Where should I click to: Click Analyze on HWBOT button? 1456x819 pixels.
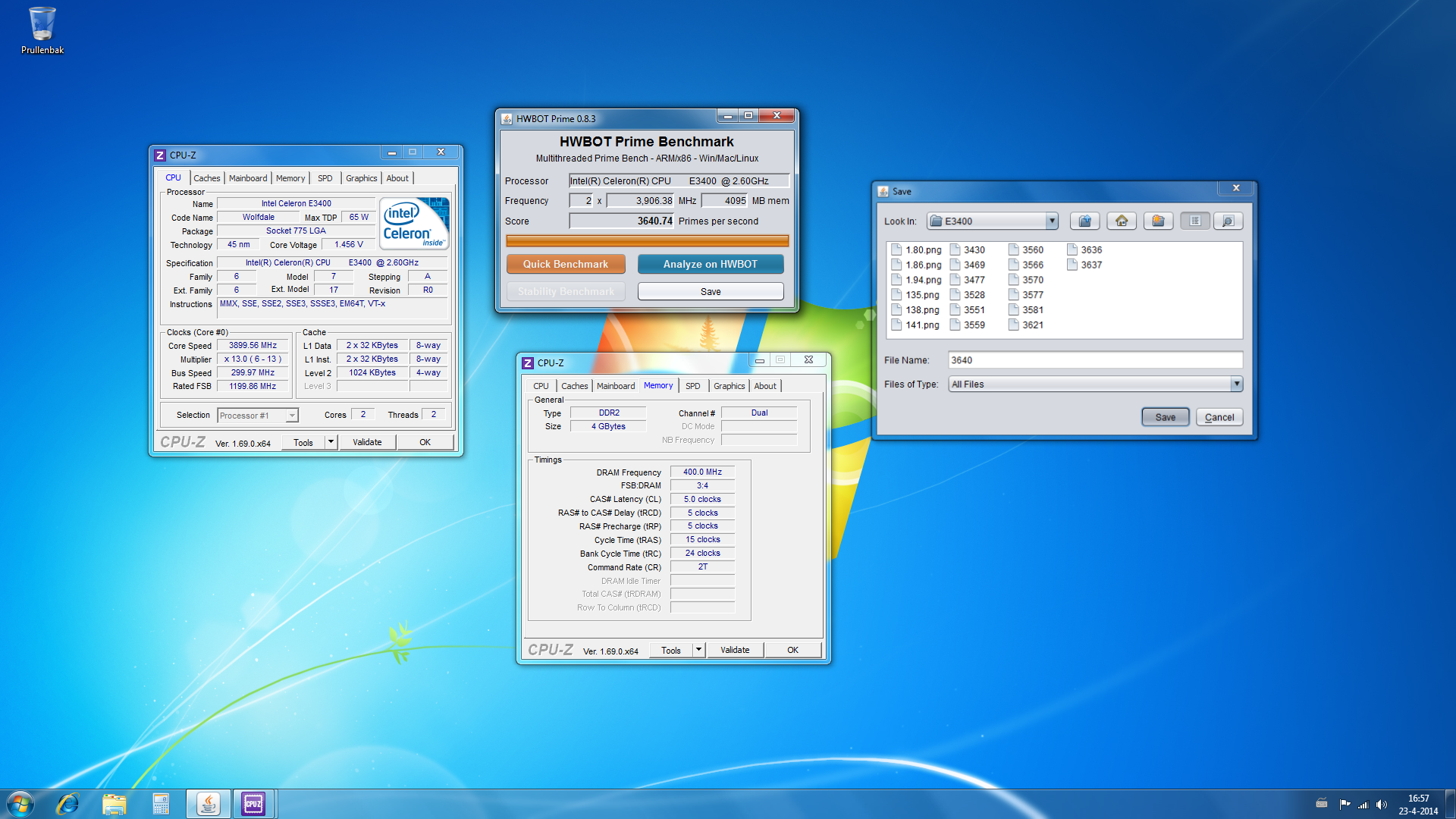tap(711, 264)
